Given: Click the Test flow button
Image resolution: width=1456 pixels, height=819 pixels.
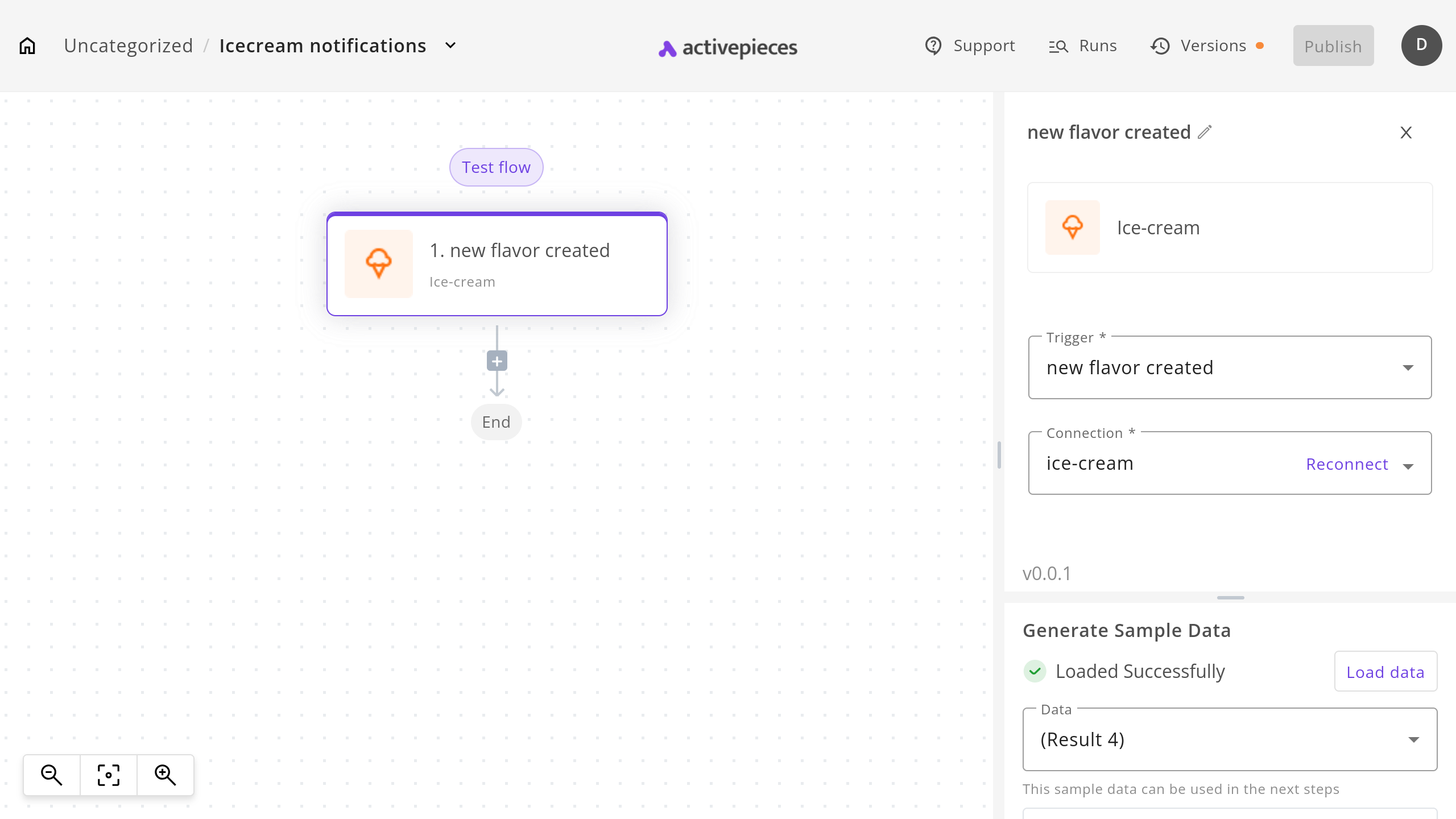Looking at the screenshot, I should [x=496, y=167].
